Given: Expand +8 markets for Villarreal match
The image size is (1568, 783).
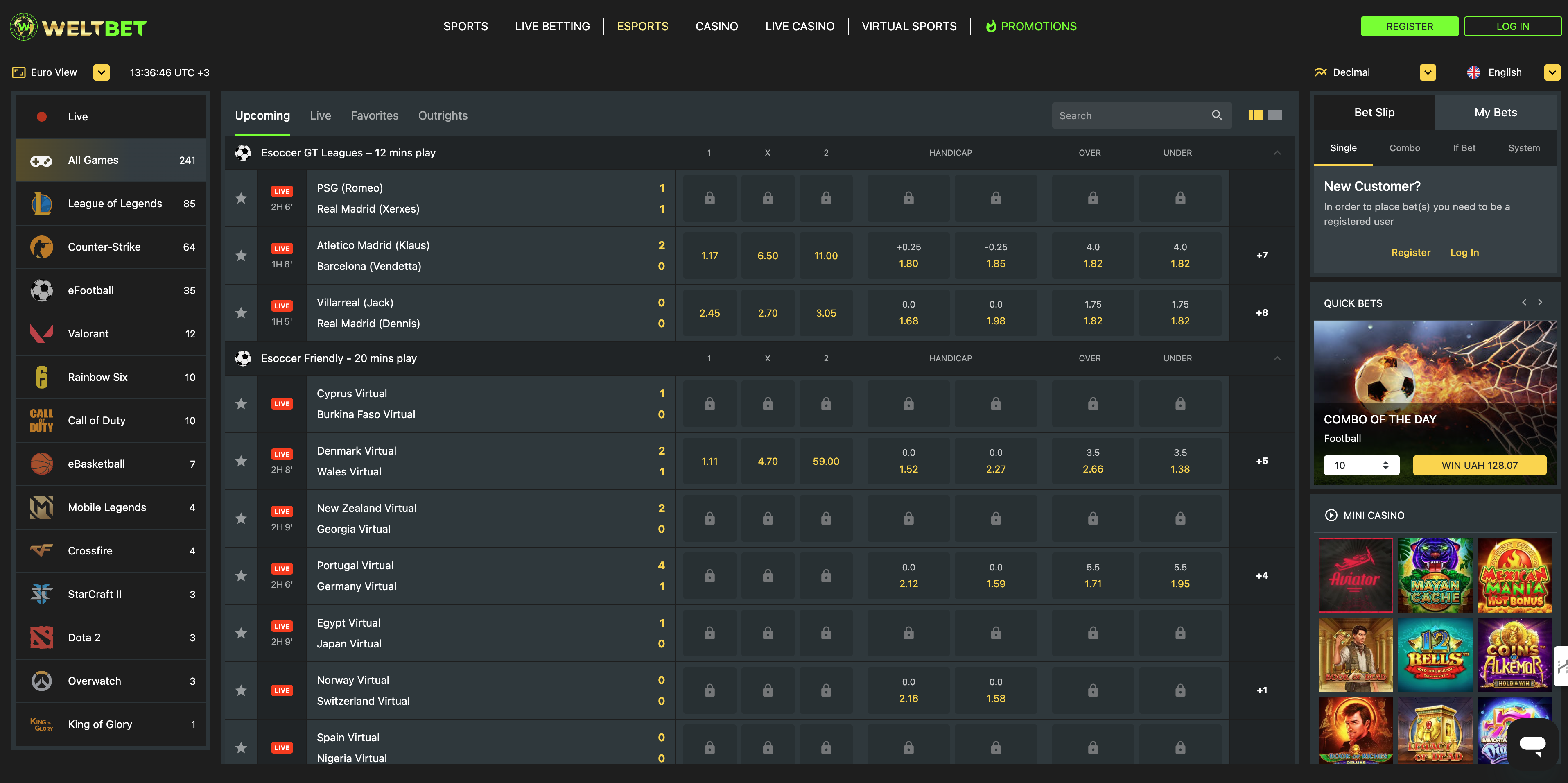Looking at the screenshot, I should tap(1262, 312).
